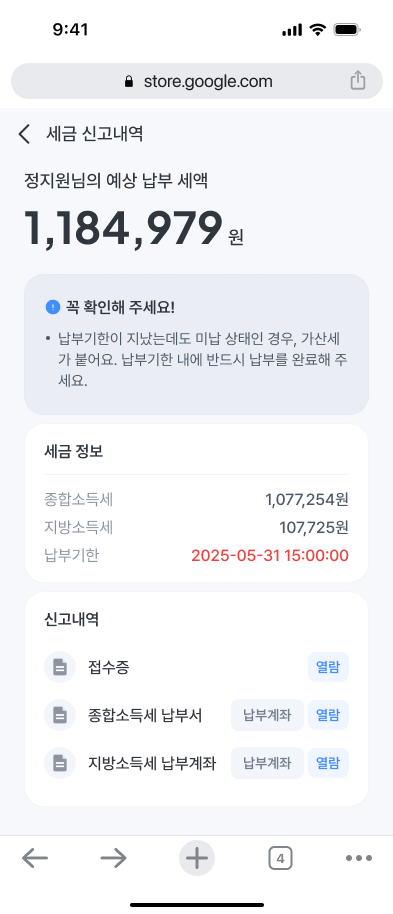Go back using the header chevron arrow
This screenshot has width=393, height=914.
pyautogui.click(x=24, y=134)
